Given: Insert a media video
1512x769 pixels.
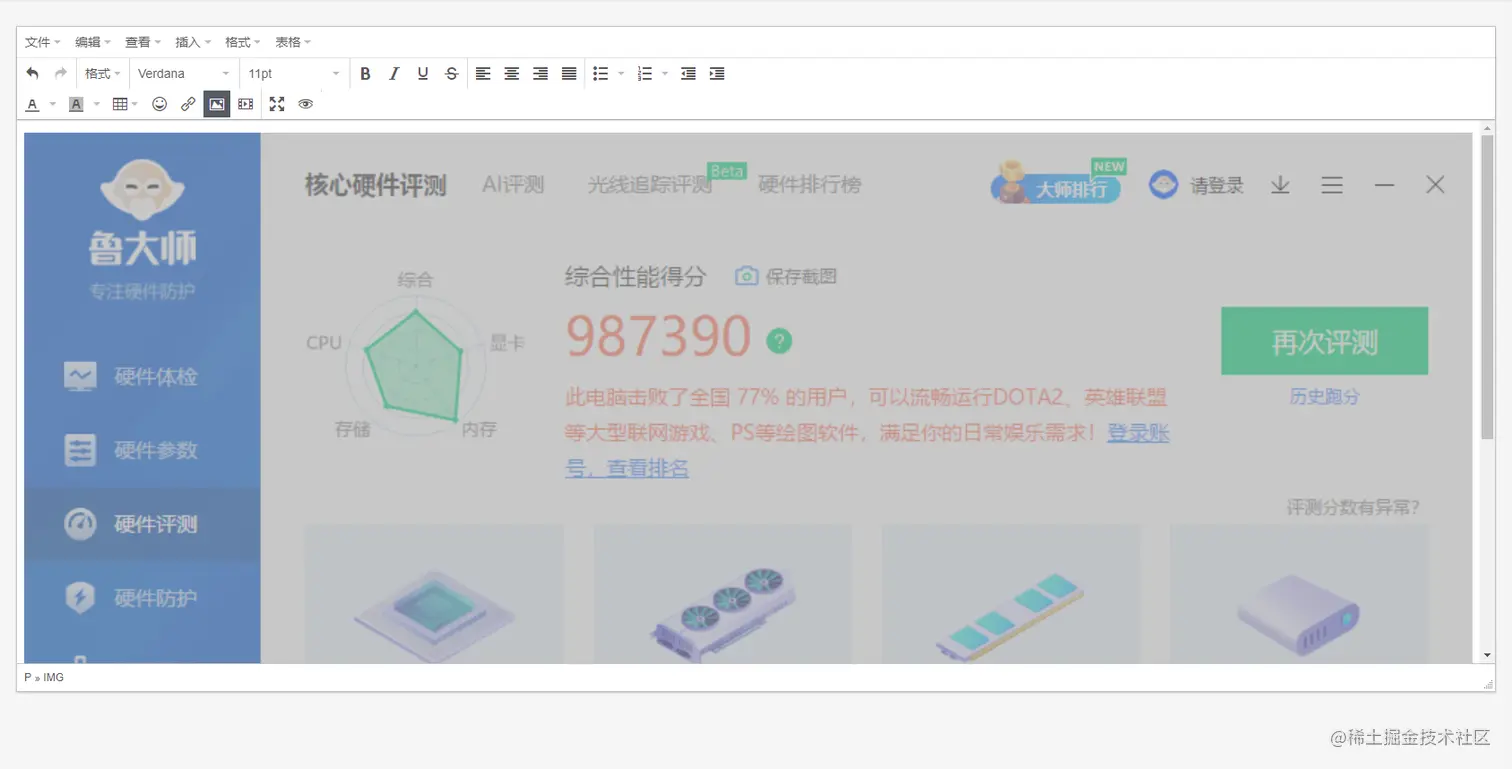Looking at the screenshot, I should click(x=246, y=104).
